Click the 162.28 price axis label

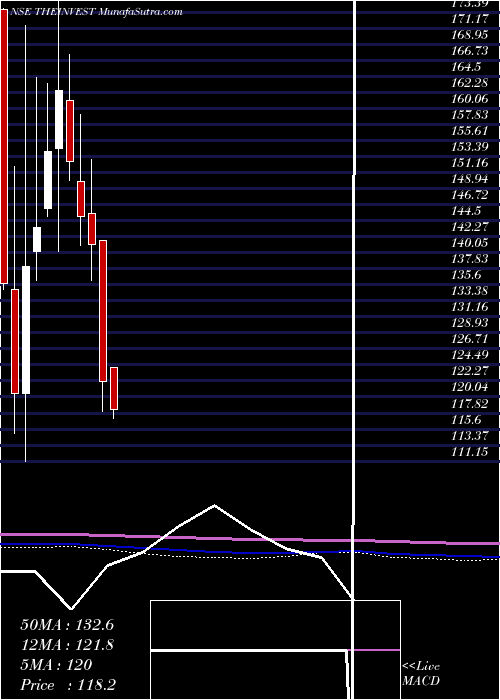(x=469, y=83)
